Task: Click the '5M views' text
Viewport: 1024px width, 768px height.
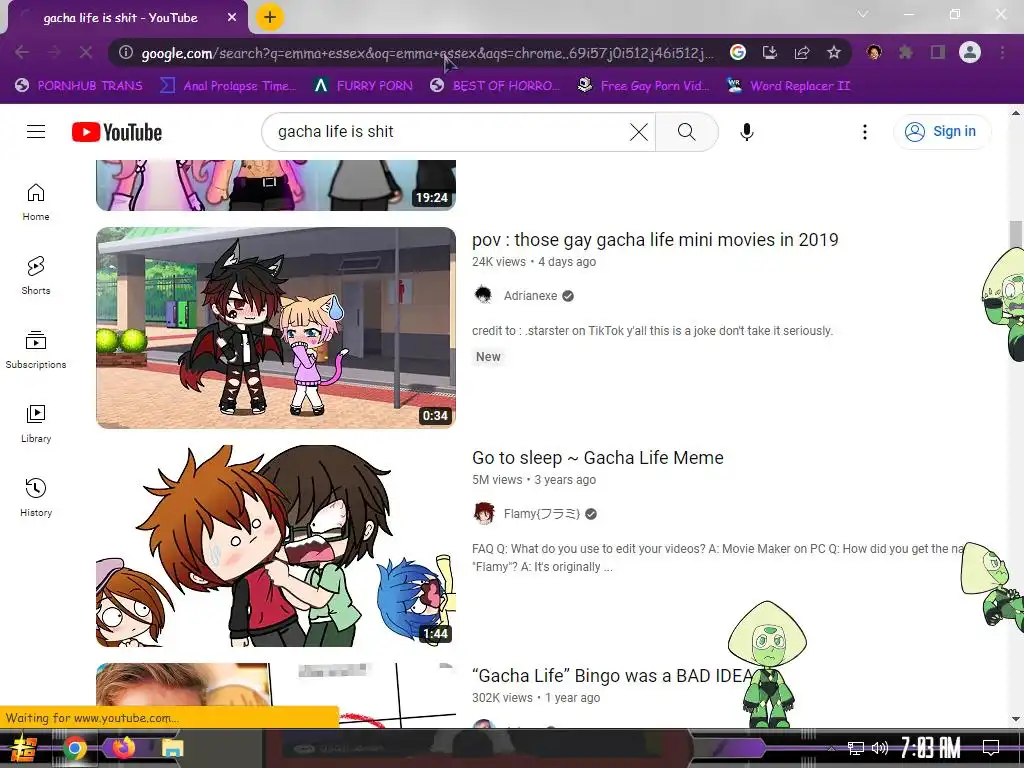Action: tap(497, 480)
